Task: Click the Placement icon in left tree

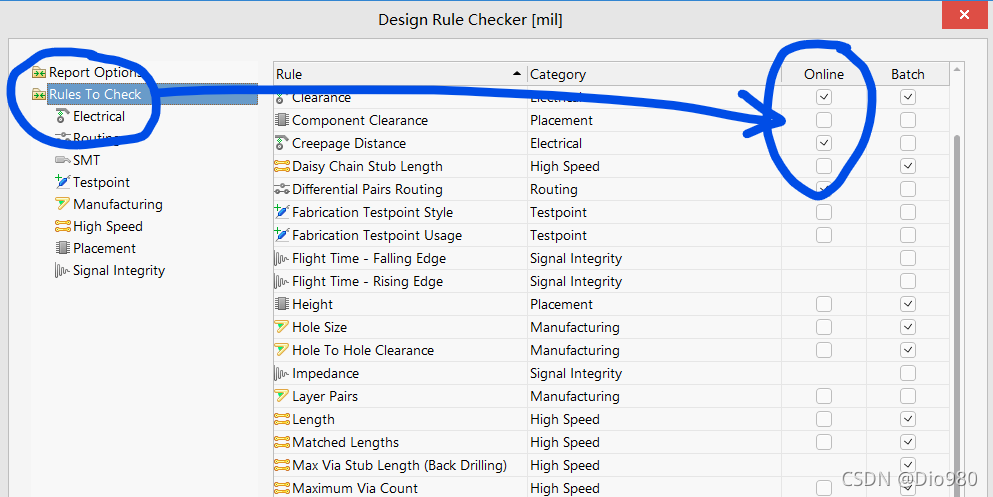Action: pyautogui.click(x=63, y=249)
